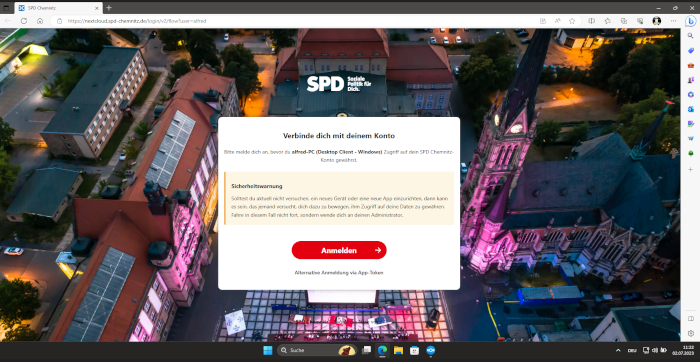Open File Explorer from taskbar
The height and width of the screenshot is (362, 700).
click(398, 350)
